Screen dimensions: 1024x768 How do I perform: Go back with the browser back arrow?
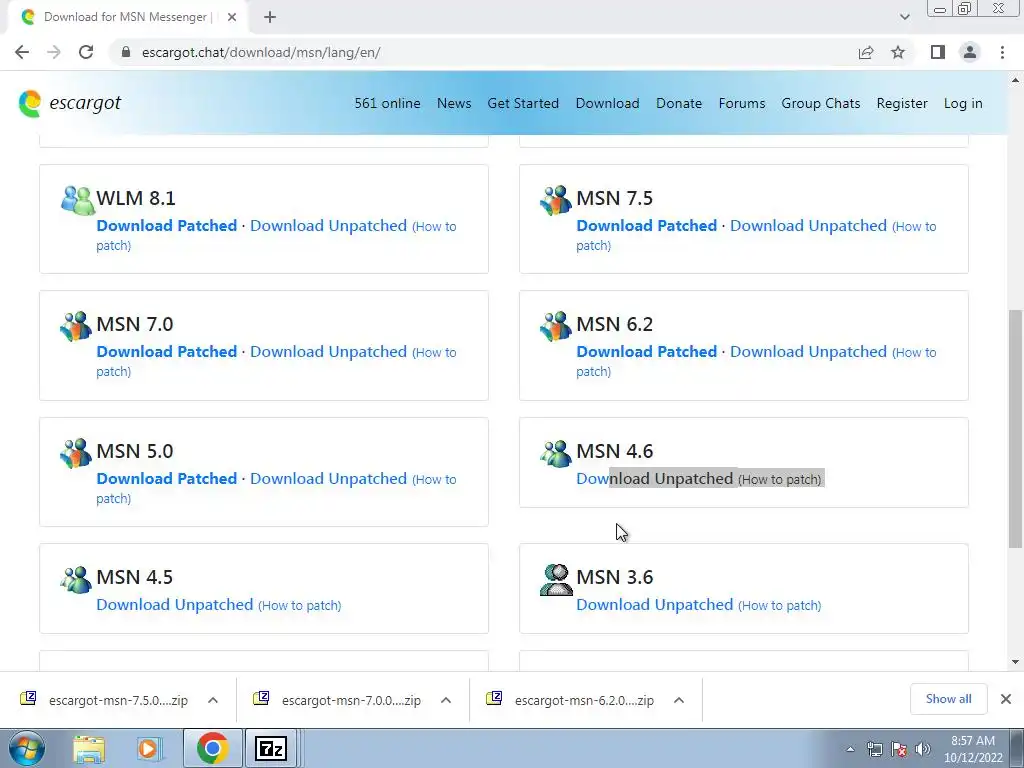click(22, 52)
